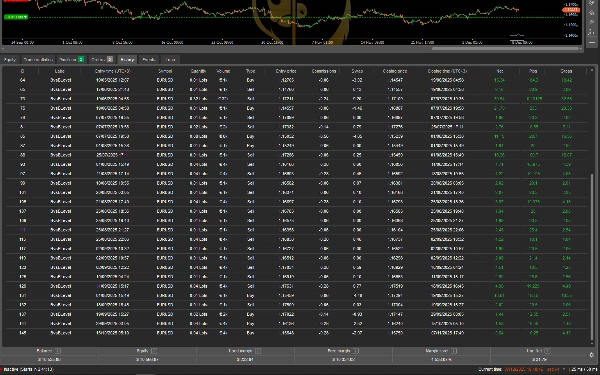The image size is (600, 375).
Task: Sort by the Closing price column header
Action: [x=395, y=71]
